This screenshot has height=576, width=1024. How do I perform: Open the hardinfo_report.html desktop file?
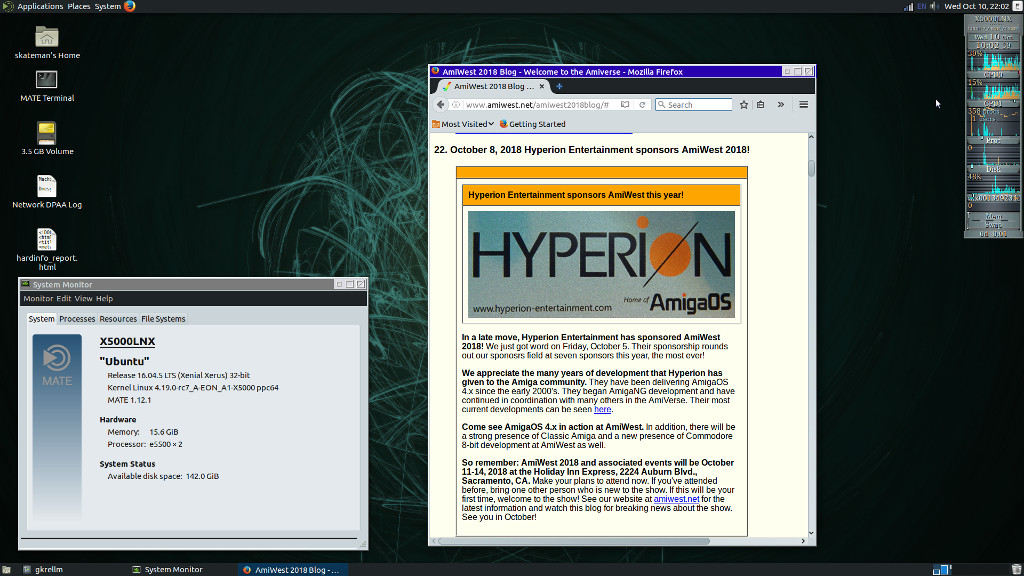point(46,239)
